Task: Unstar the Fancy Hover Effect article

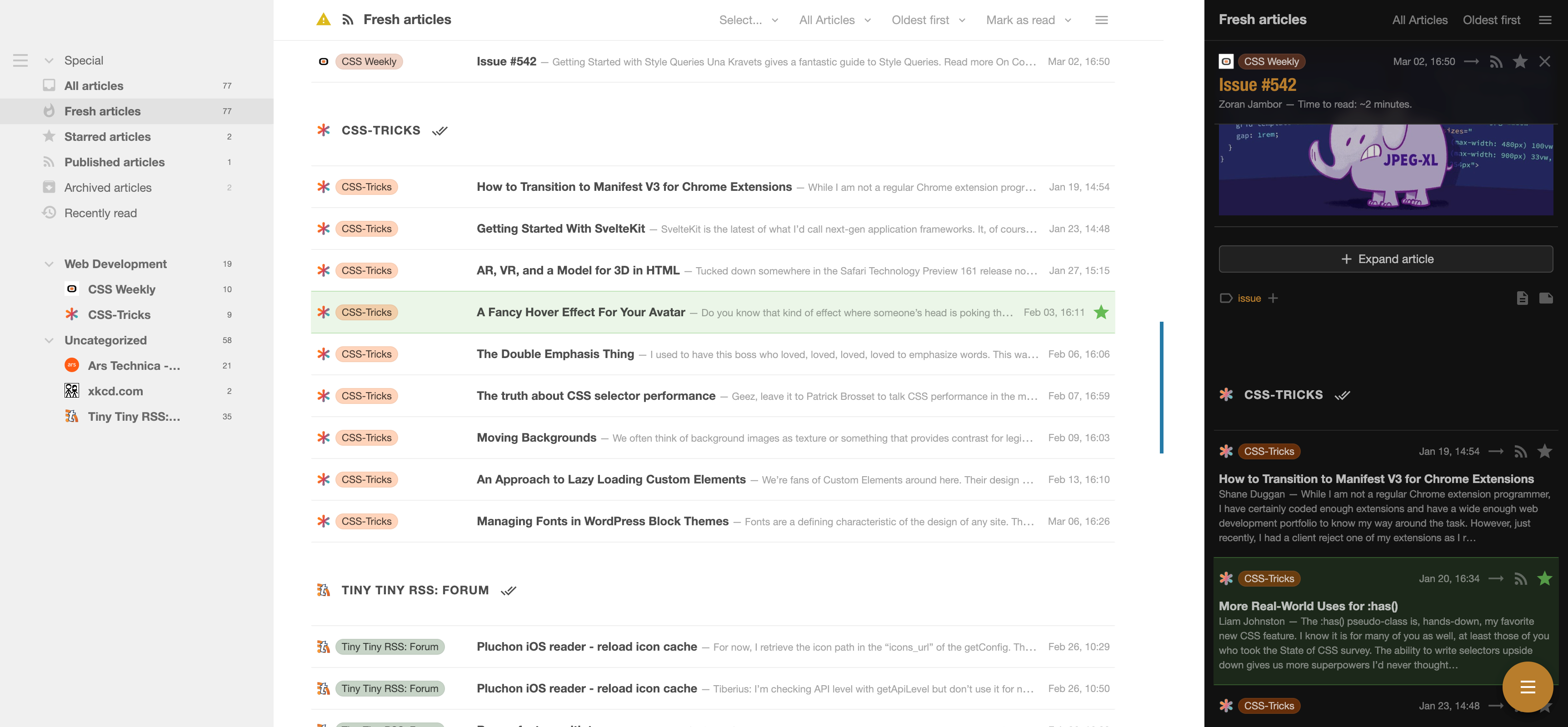Action: click(x=1100, y=313)
